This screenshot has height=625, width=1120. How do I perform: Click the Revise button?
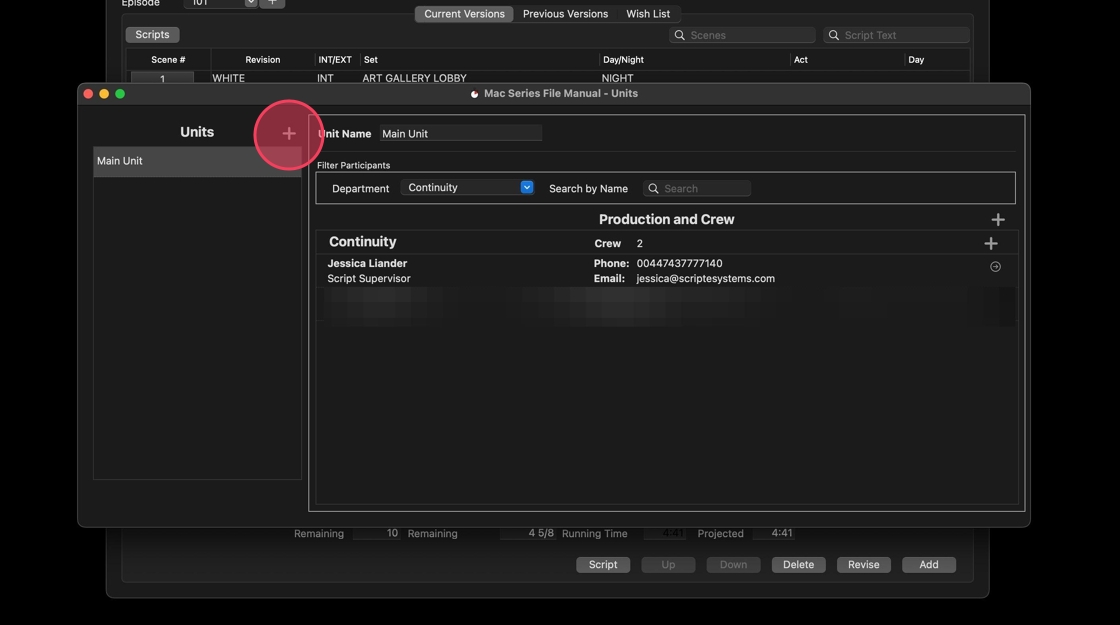[x=863, y=565]
